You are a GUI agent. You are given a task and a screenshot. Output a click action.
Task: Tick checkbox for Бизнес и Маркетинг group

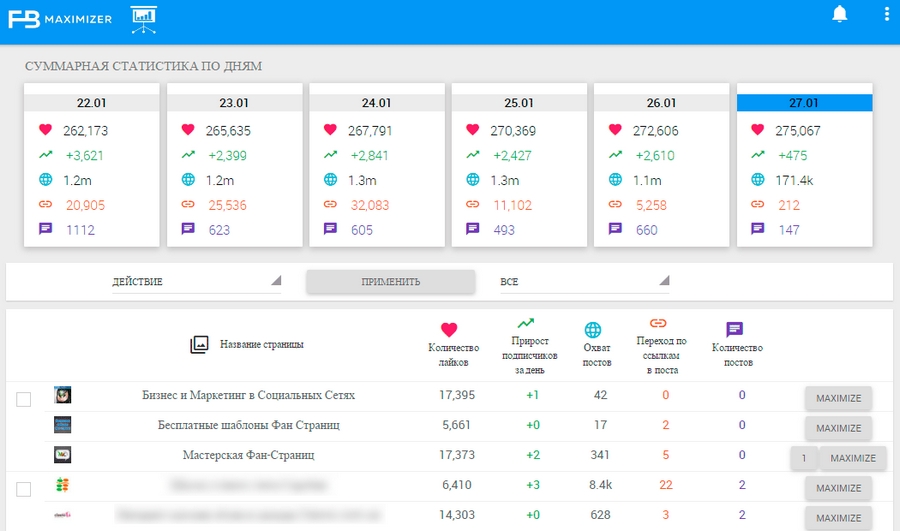click(x=24, y=399)
